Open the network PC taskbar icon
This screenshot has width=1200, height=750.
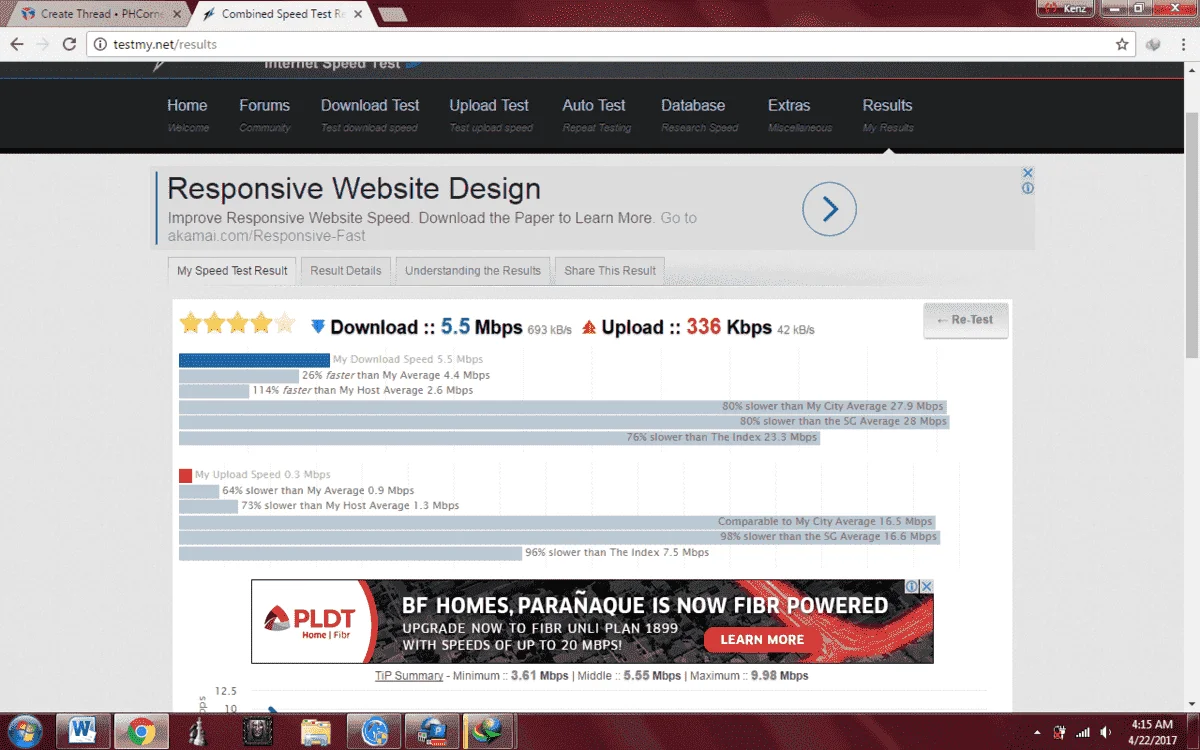click(433, 732)
